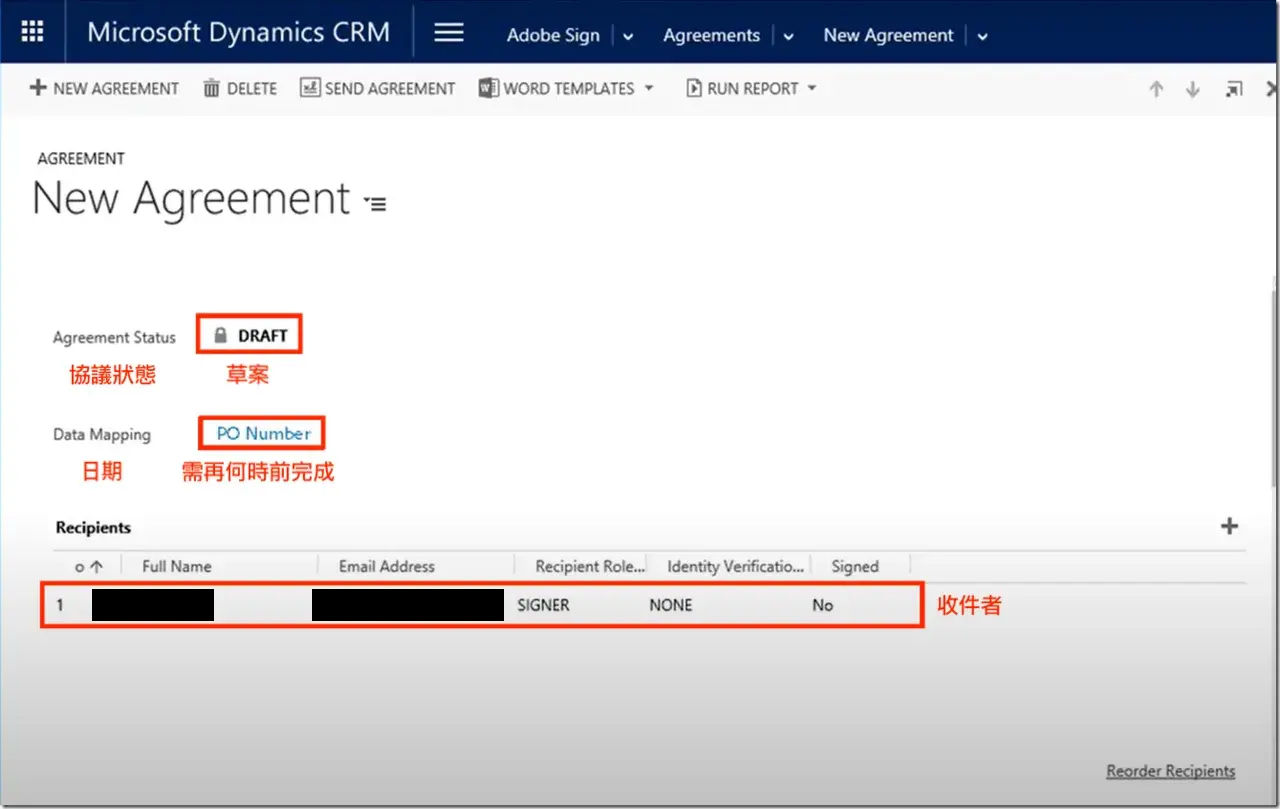Expand the chevron beside Agreements

(788, 37)
